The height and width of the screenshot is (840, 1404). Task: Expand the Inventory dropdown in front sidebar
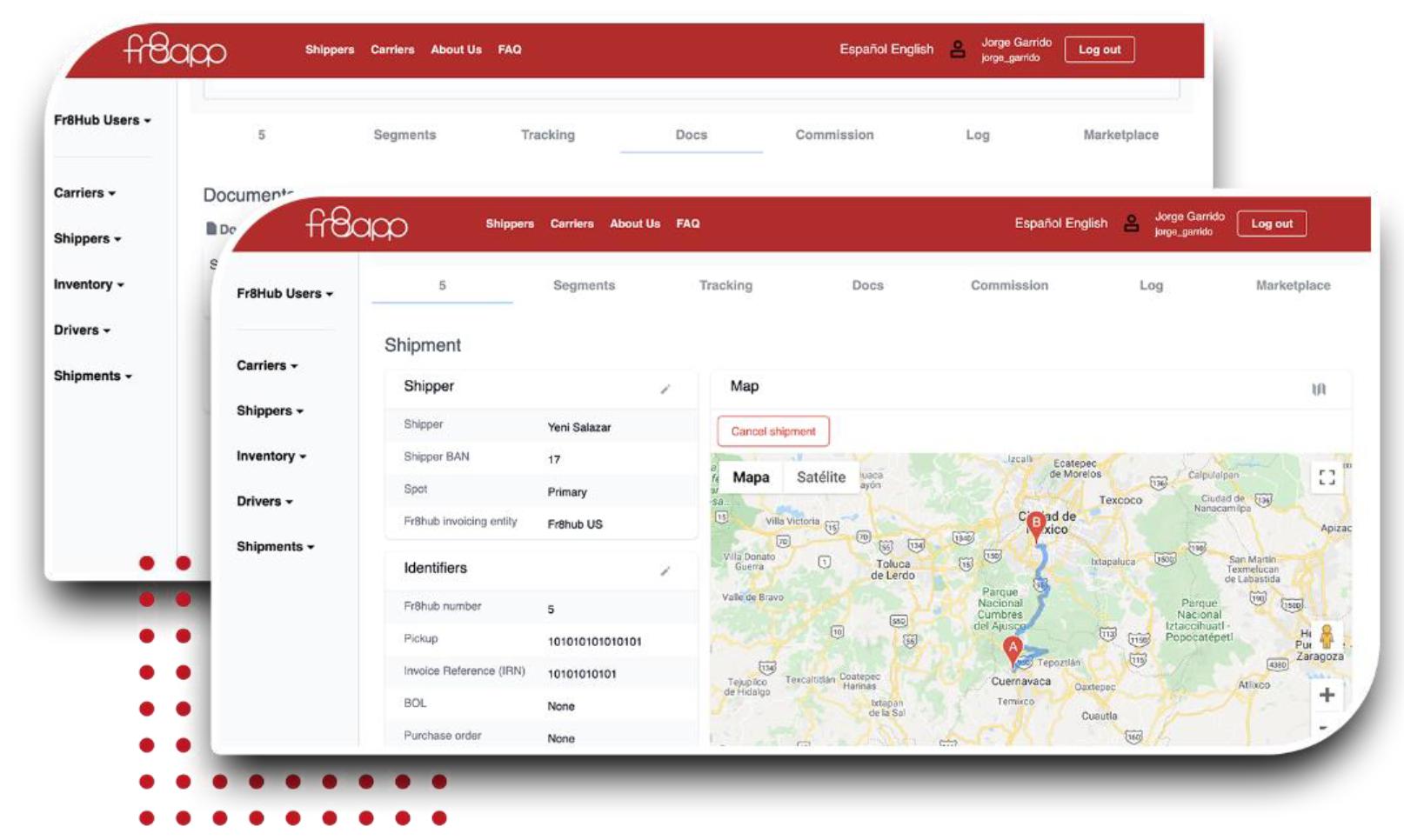[271, 457]
